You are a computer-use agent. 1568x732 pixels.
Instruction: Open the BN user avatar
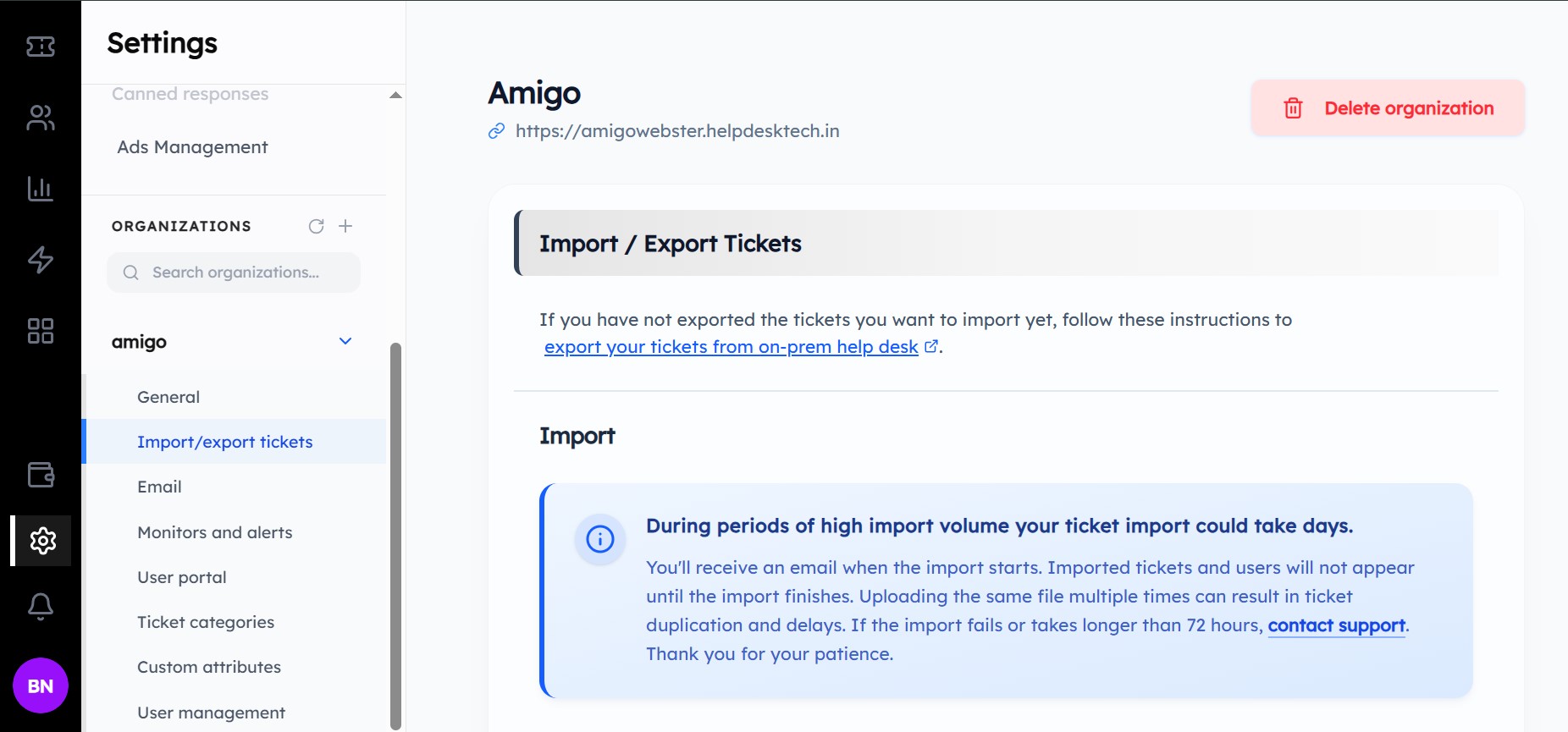pos(41,685)
